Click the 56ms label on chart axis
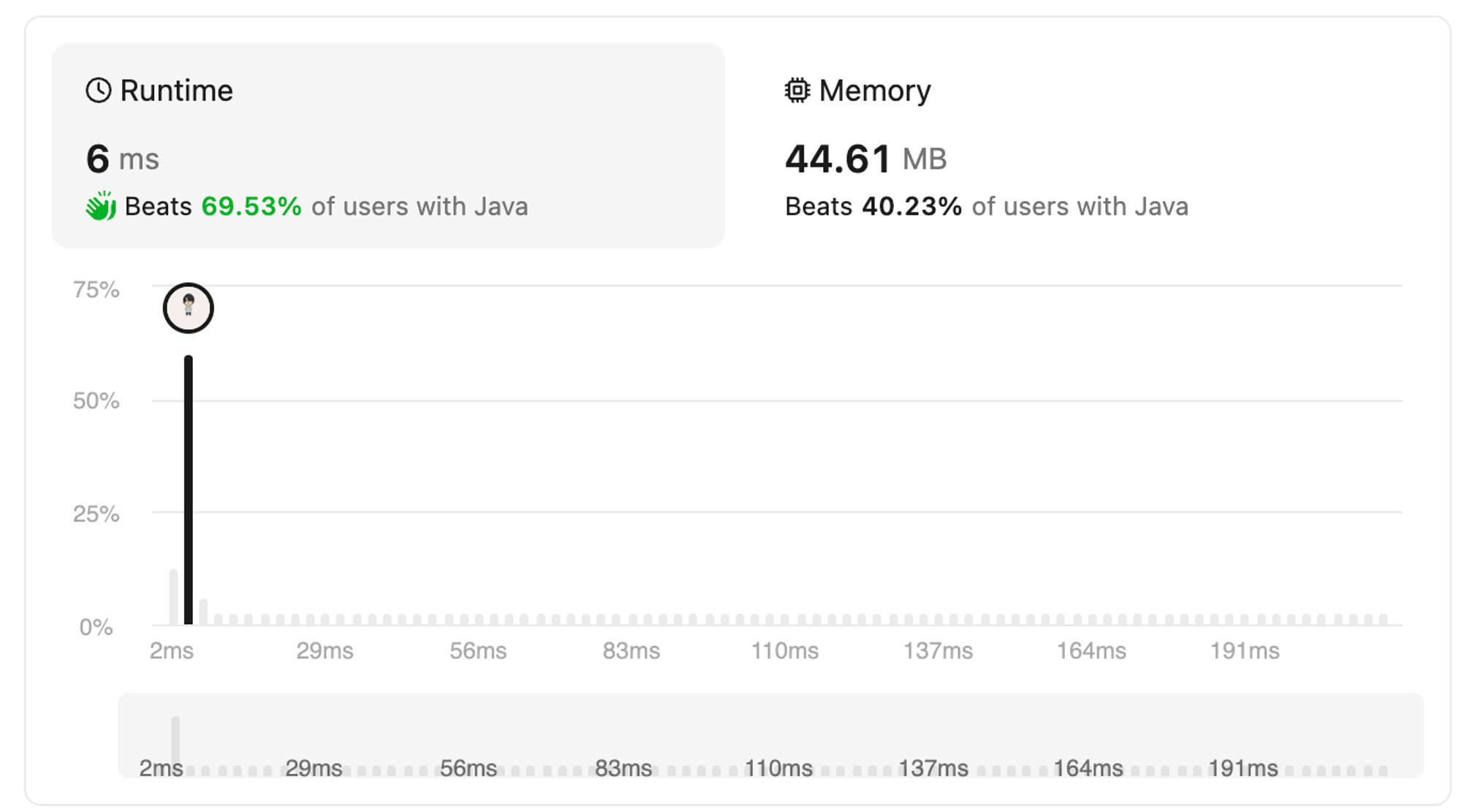The width and height of the screenshot is (1462, 812). click(x=478, y=650)
